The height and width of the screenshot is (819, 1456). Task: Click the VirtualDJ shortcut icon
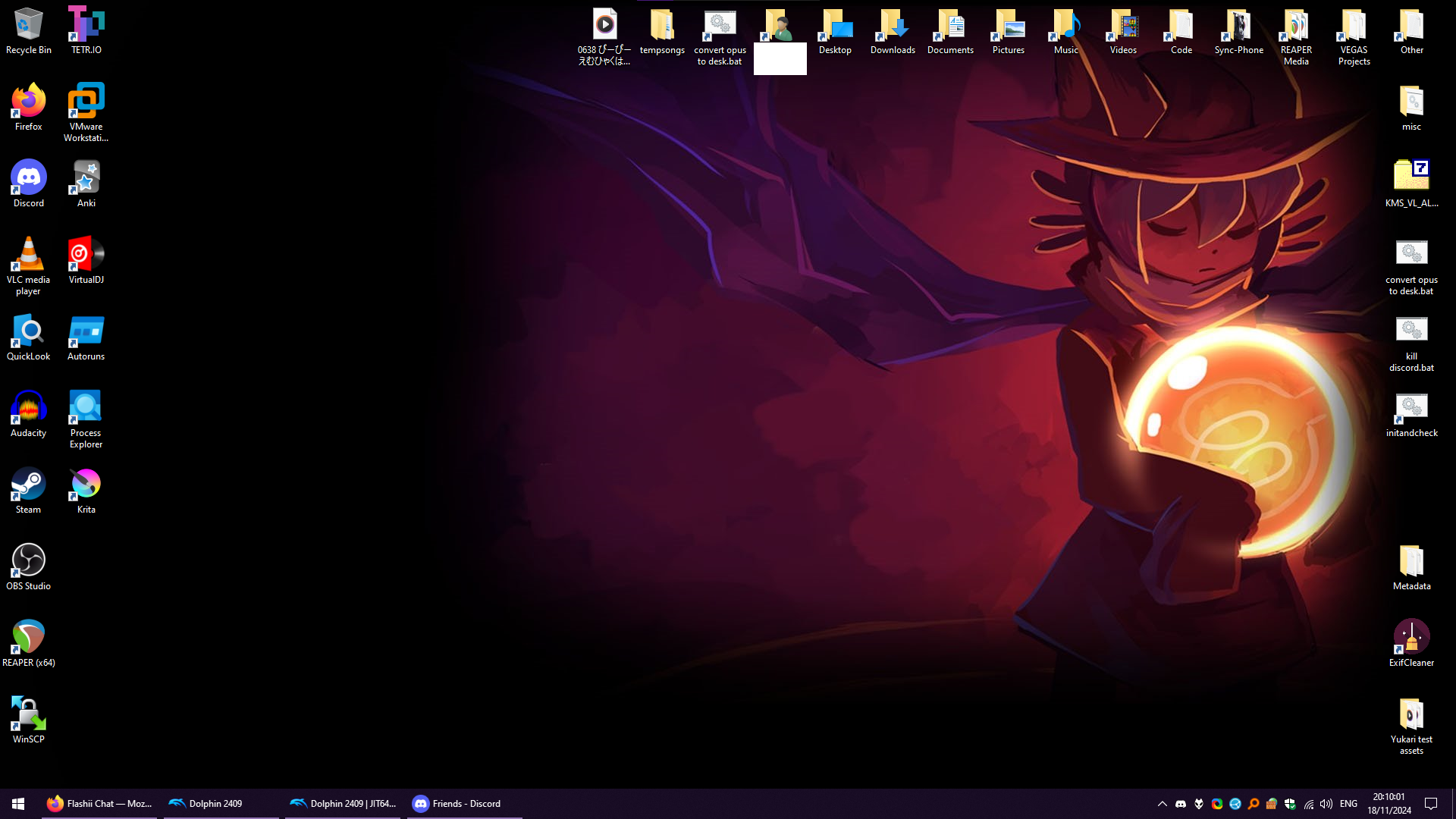86,261
